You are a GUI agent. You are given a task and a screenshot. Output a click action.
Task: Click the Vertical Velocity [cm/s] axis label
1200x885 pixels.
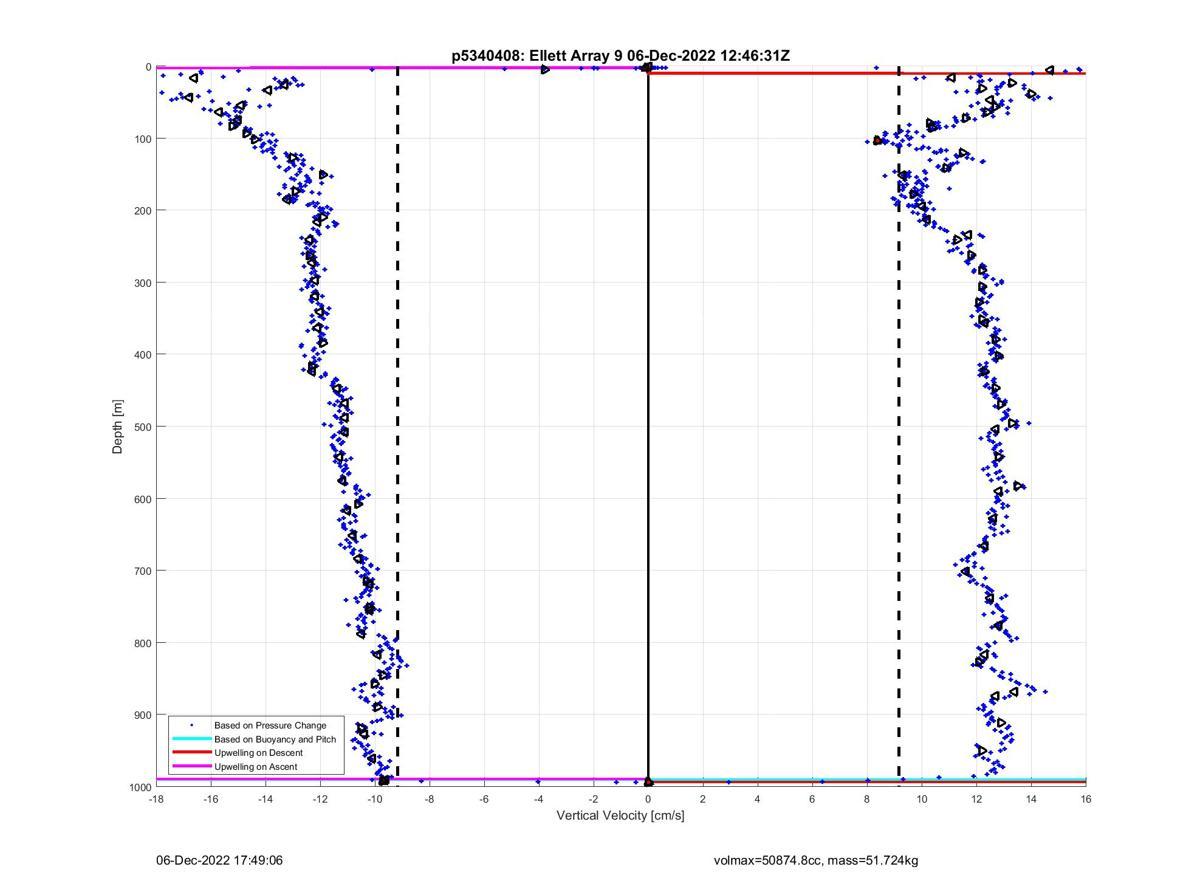620,815
